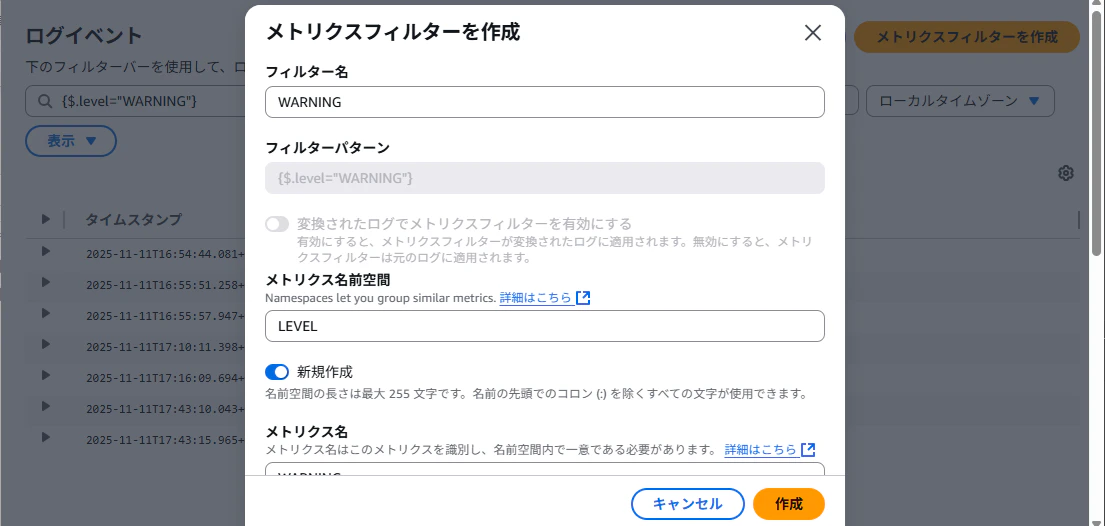1105x526 pixels.
Task: Close the metrics filter dialog with X
Action: click(813, 33)
